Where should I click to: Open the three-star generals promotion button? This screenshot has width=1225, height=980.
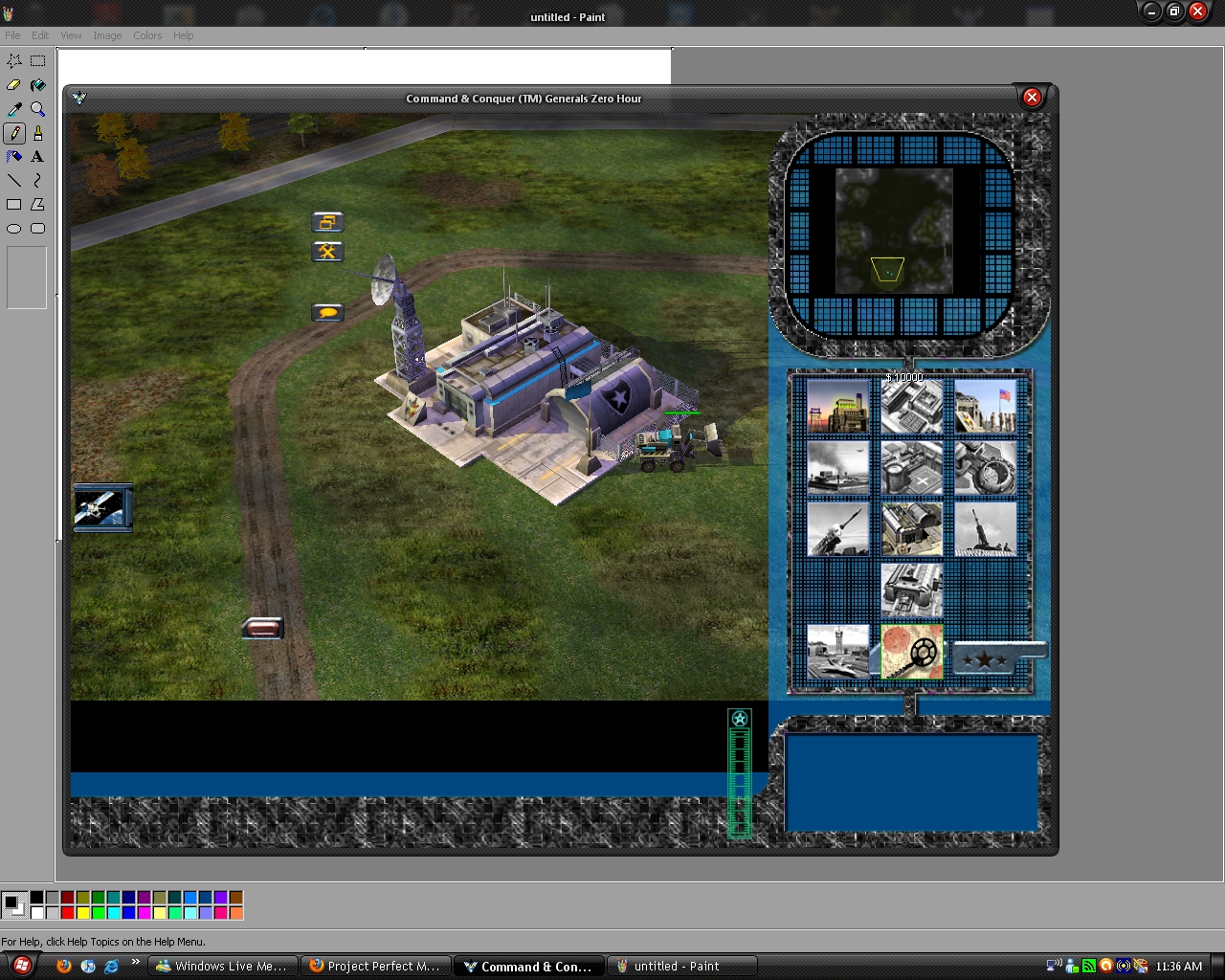tap(985, 659)
